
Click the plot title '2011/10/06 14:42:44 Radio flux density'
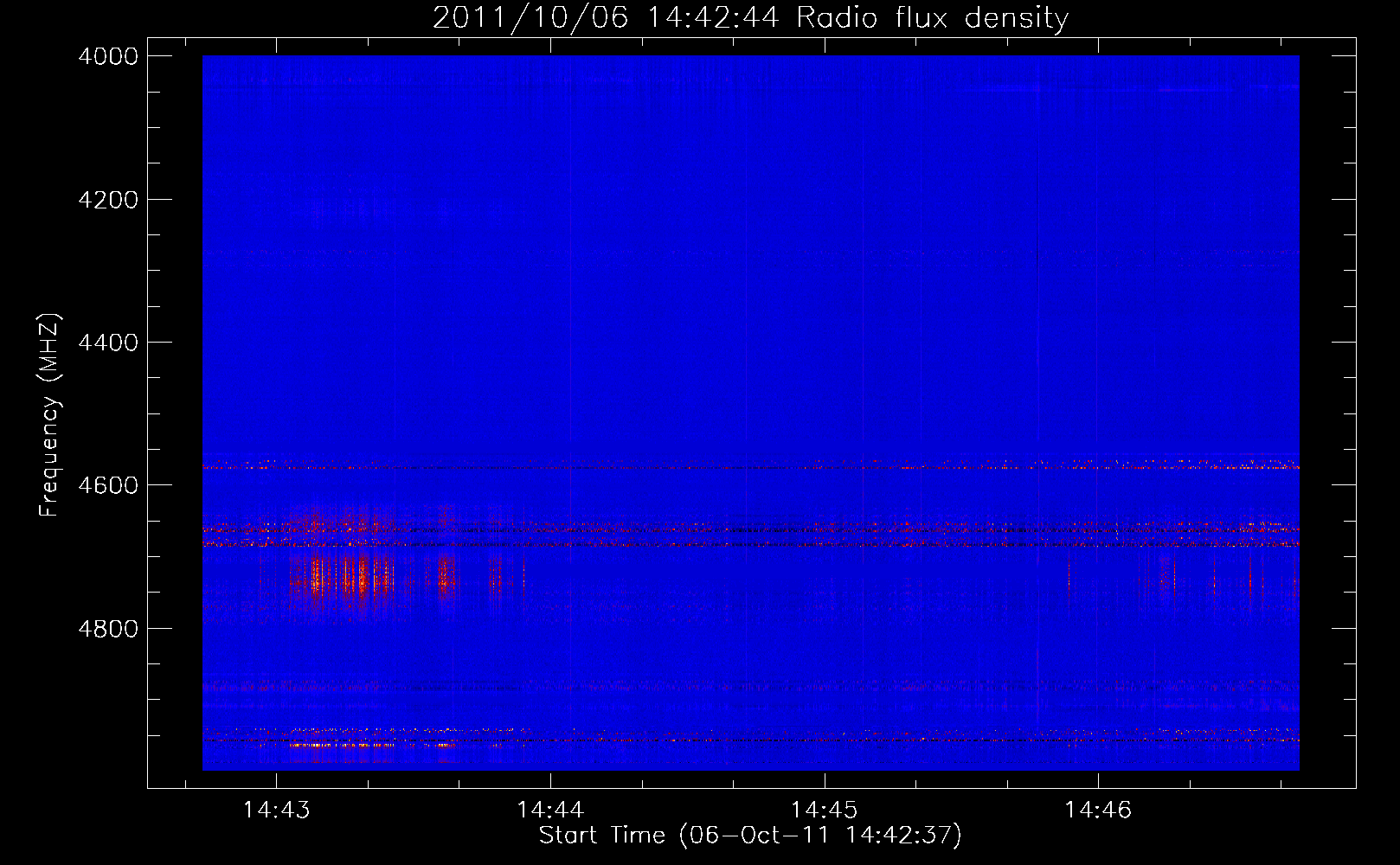tap(750, 17)
